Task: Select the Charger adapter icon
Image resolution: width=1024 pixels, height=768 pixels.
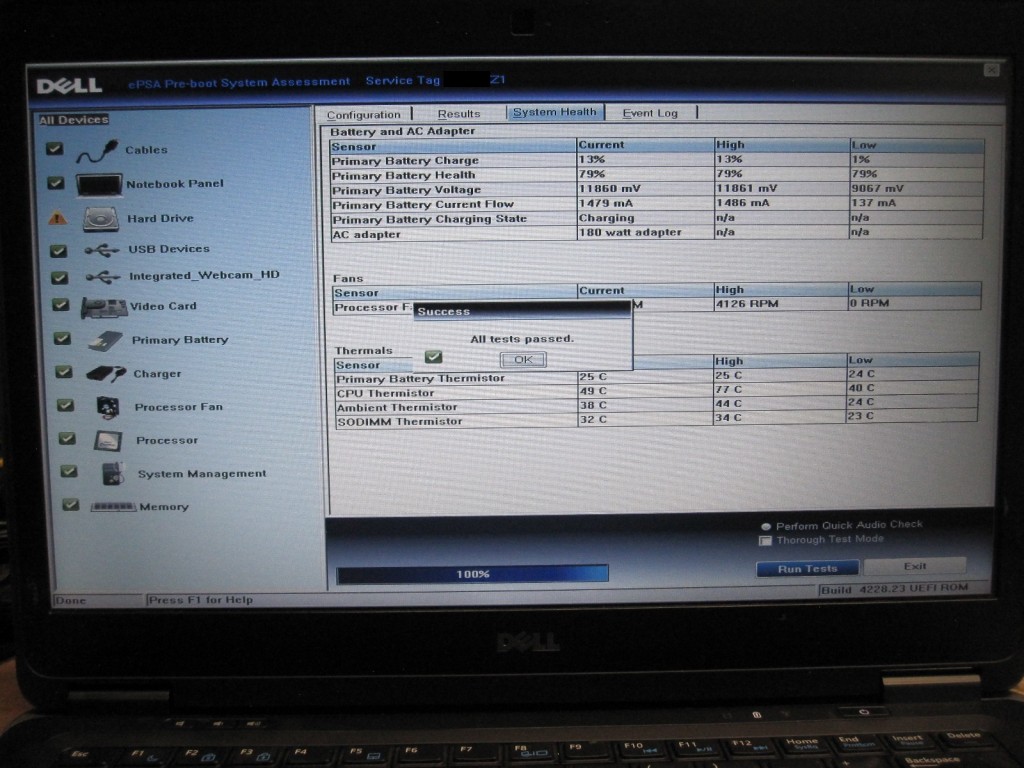Action: tap(106, 374)
